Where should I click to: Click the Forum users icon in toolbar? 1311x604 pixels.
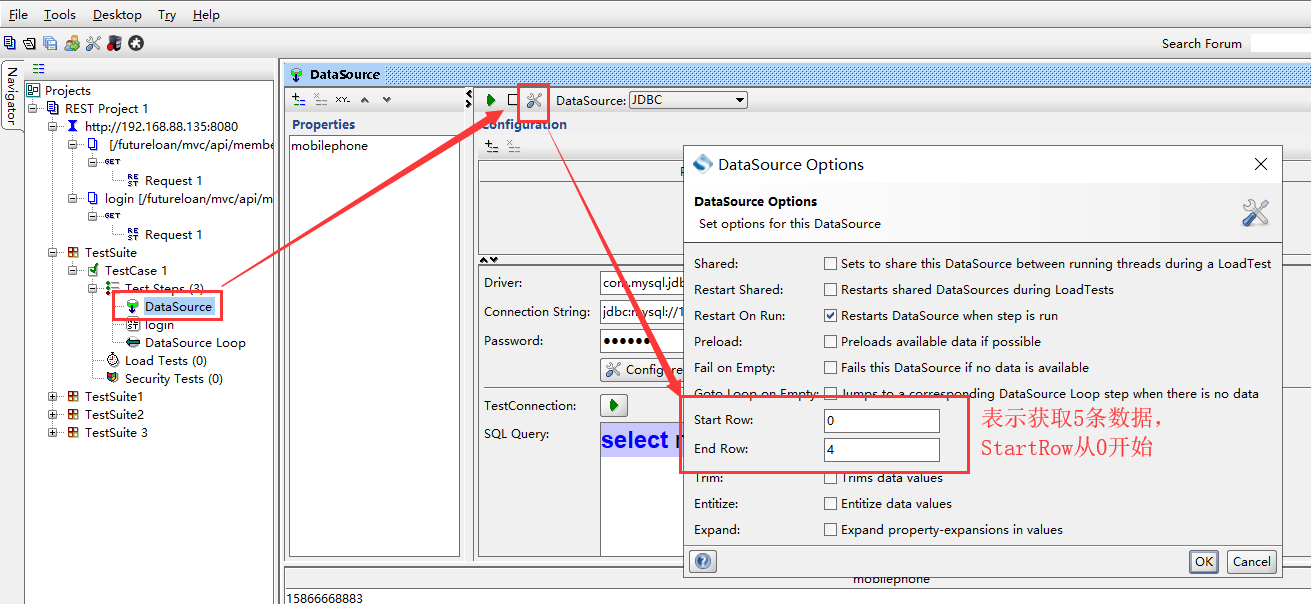(72, 43)
